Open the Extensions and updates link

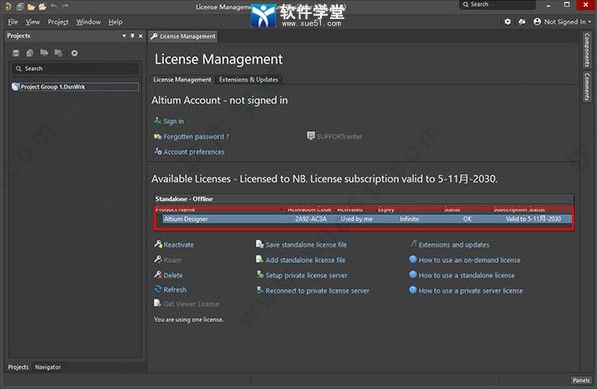[x=450, y=245]
